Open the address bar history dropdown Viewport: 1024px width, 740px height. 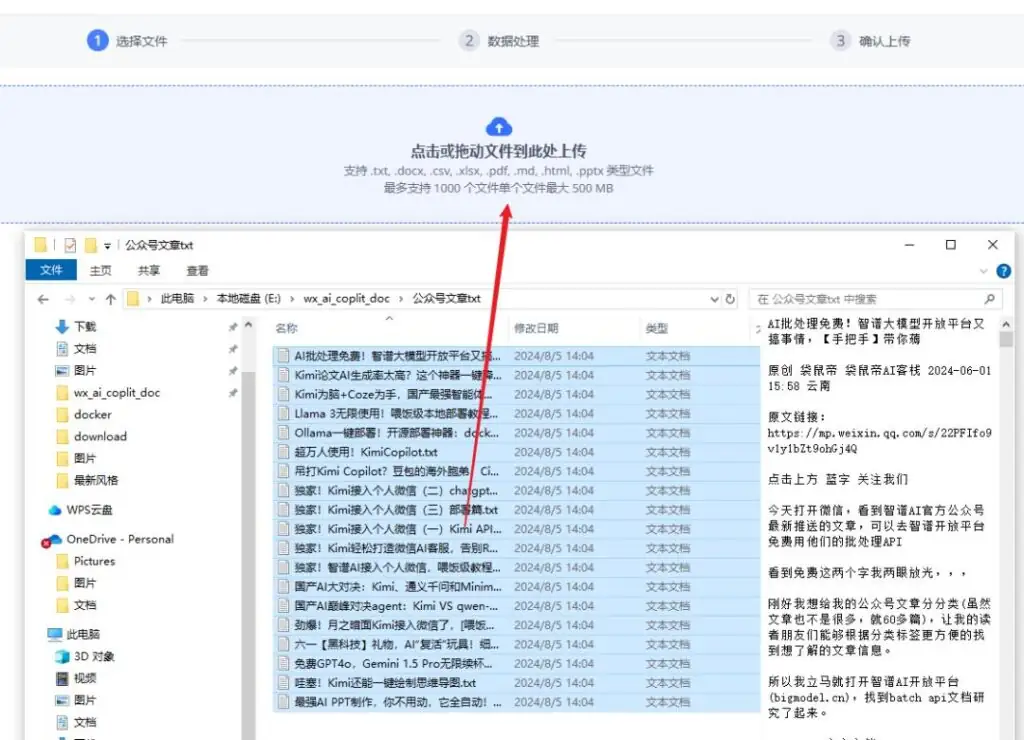pos(714,299)
